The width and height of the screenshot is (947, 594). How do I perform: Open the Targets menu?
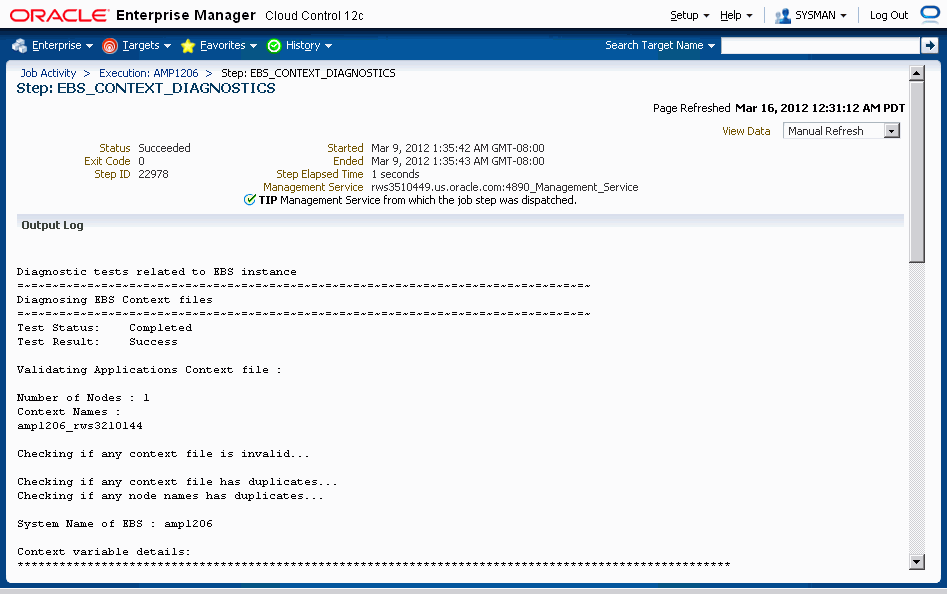tap(146, 45)
